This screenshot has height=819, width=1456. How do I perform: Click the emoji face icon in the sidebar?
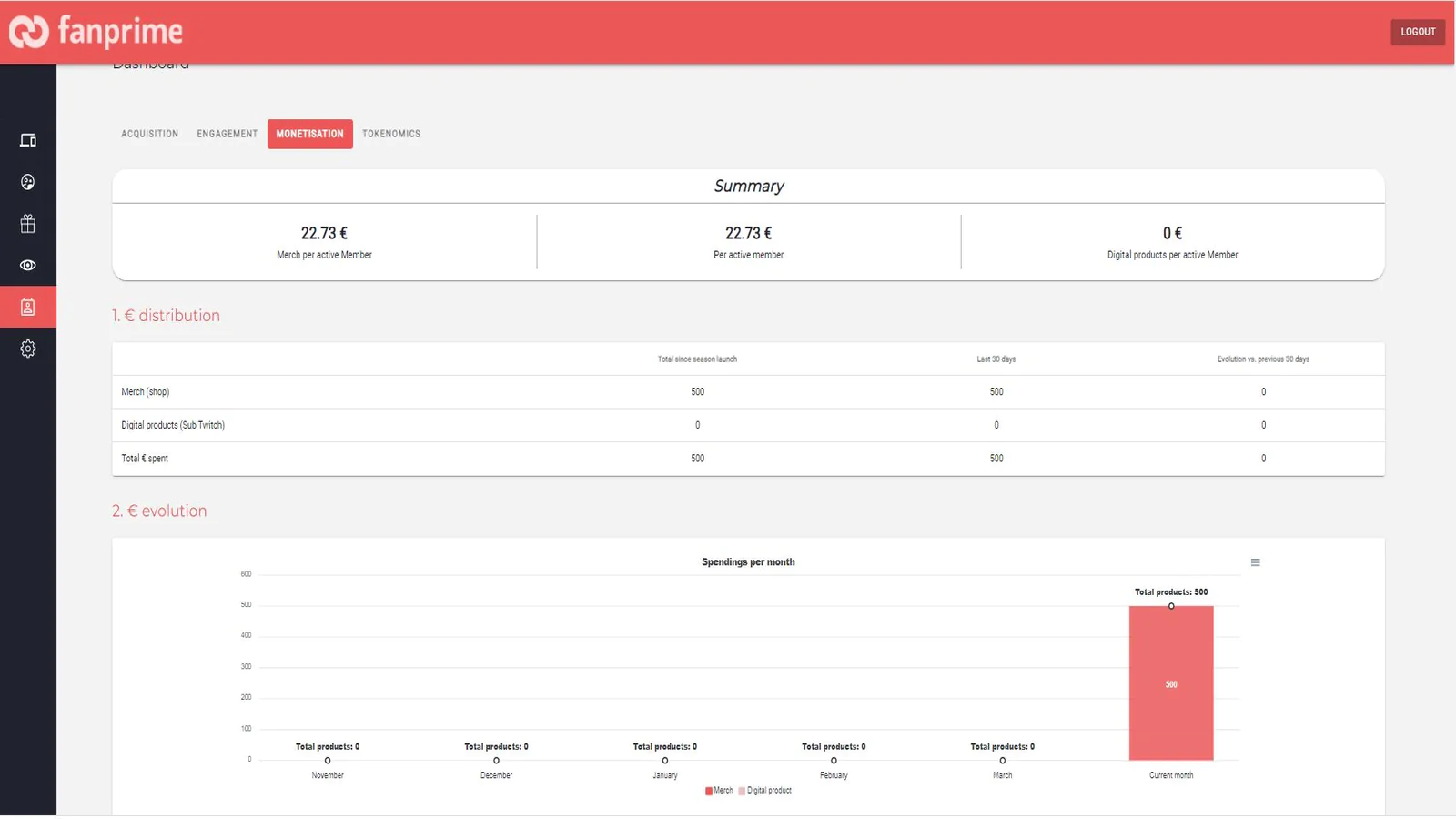click(x=28, y=182)
